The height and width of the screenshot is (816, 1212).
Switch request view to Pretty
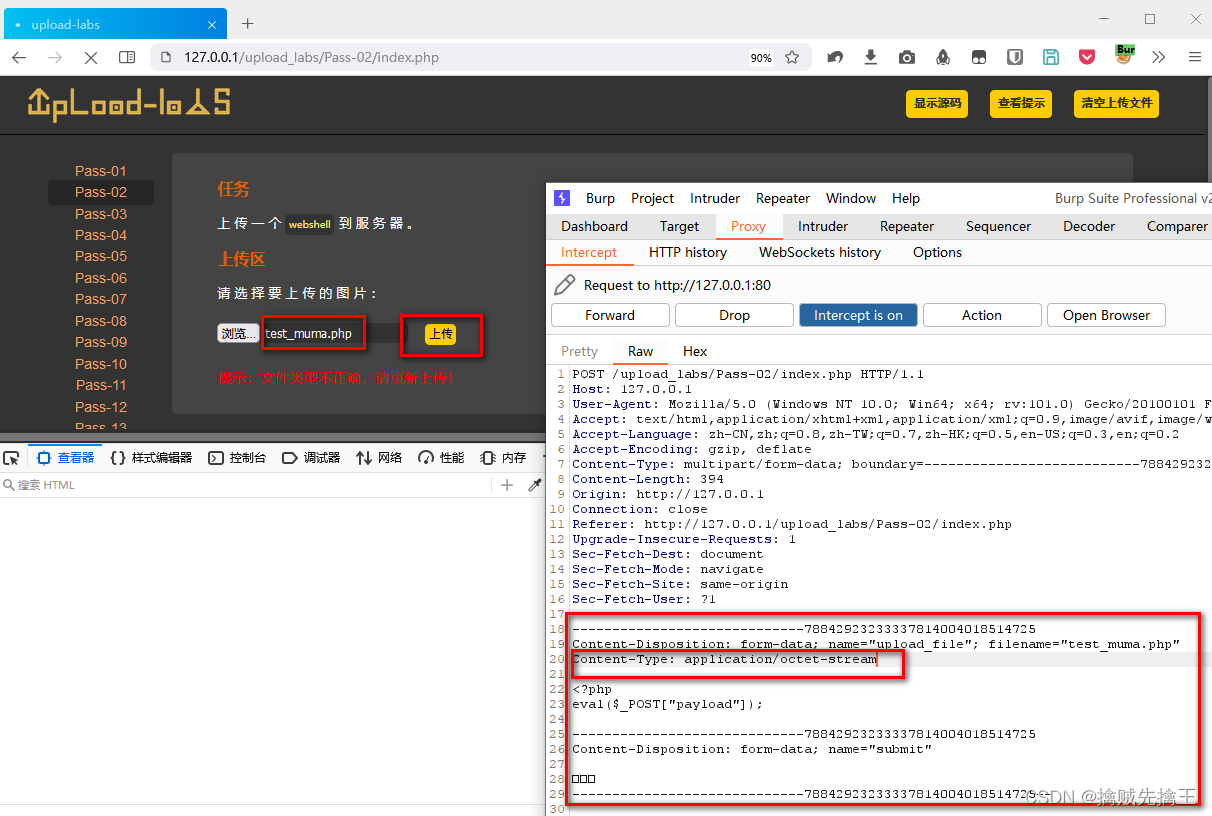tap(579, 351)
